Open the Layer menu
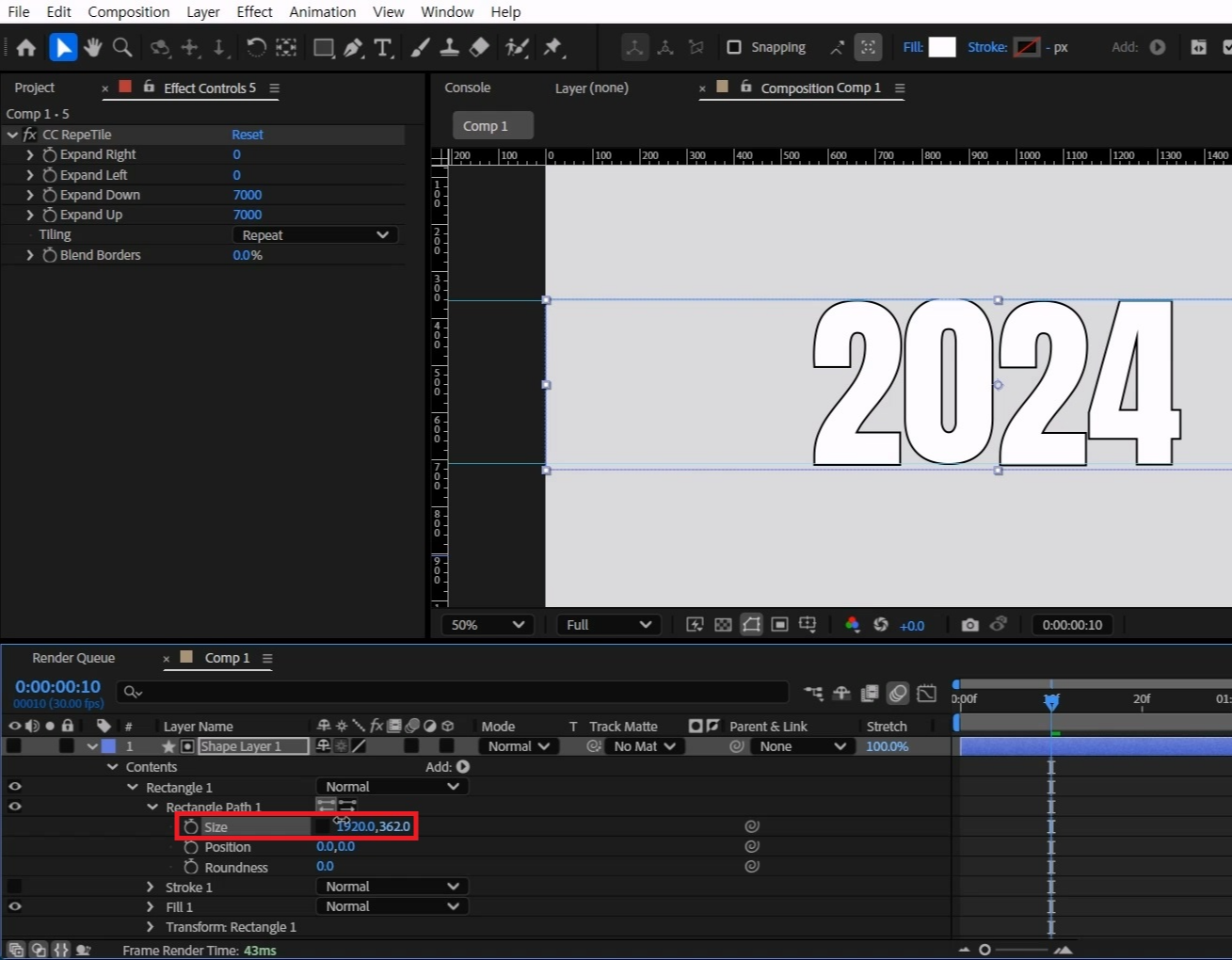Image resolution: width=1232 pixels, height=960 pixels. pyautogui.click(x=203, y=12)
